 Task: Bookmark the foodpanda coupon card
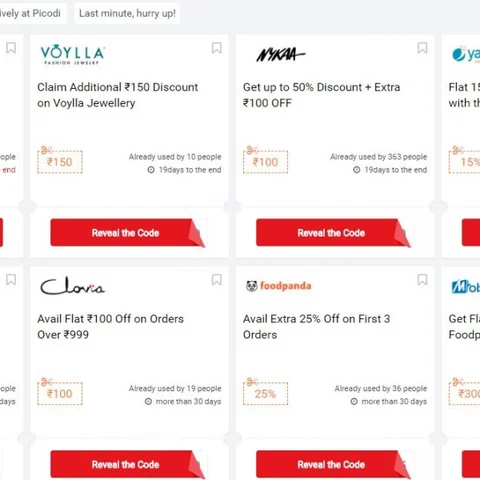pos(422,280)
